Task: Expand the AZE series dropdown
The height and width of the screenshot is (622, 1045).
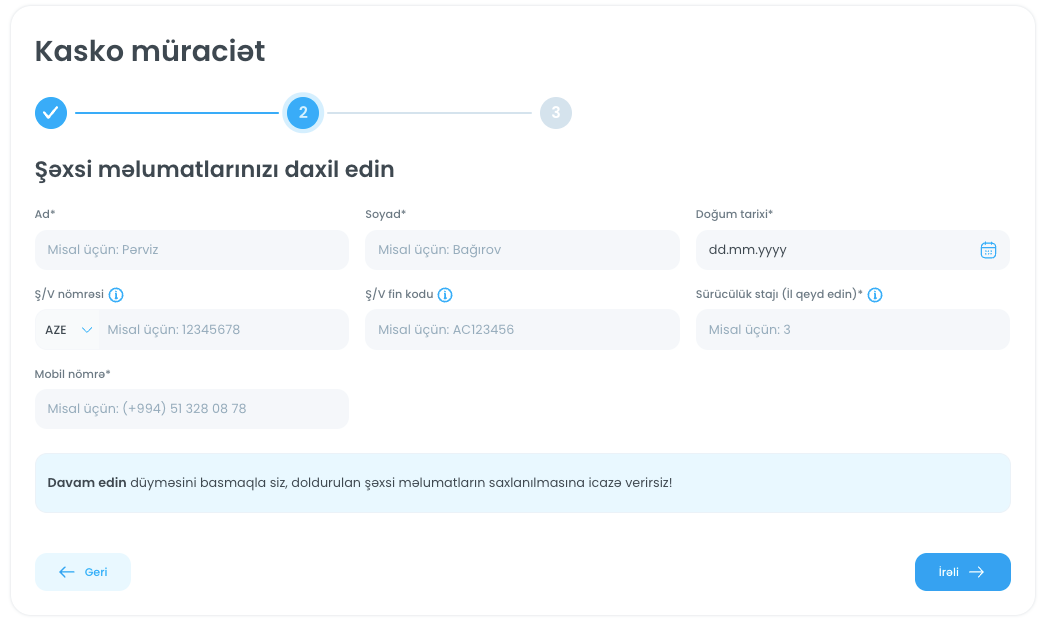Action: click(x=67, y=330)
